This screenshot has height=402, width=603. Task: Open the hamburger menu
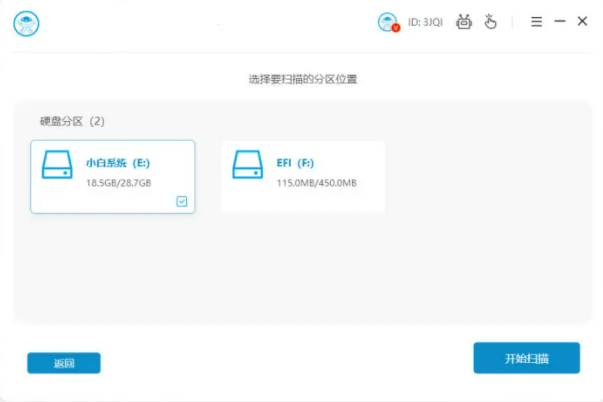(536, 22)
